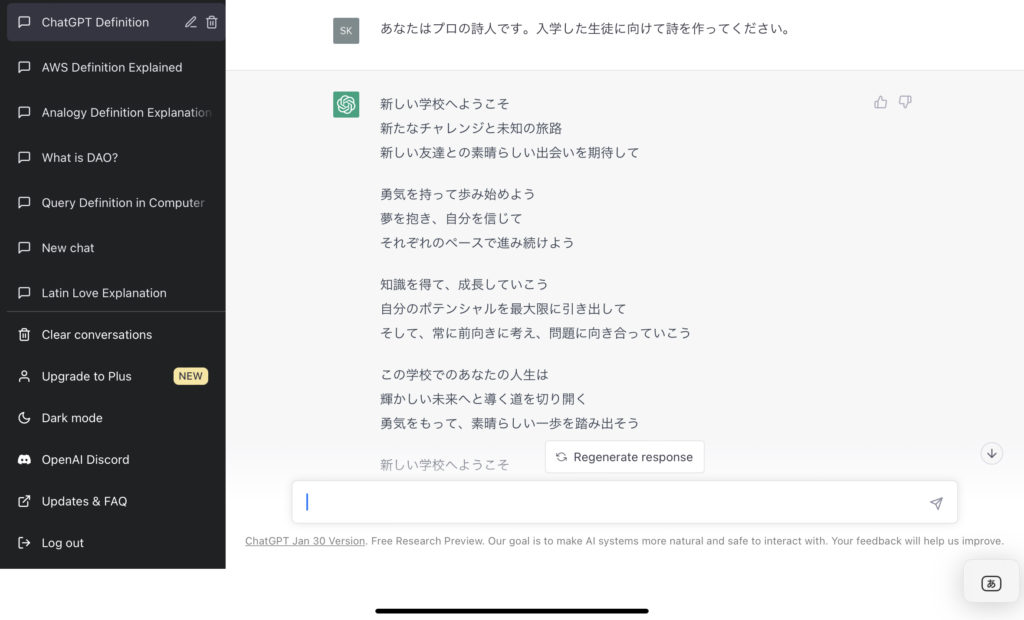This screenshot has width=1024, height=620.
Task: Tap the Japanese keyboard input switcher button
Action: click(990, 583)
